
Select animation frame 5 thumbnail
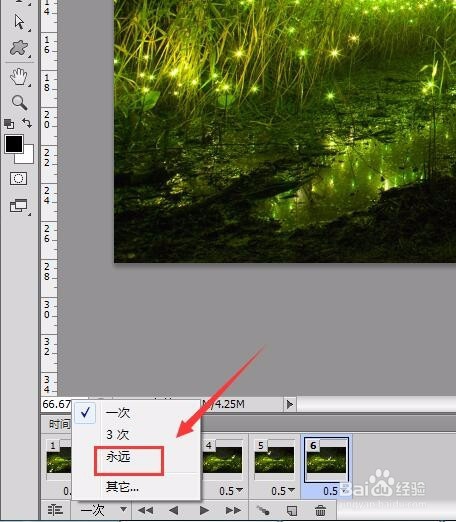[274, 460]
